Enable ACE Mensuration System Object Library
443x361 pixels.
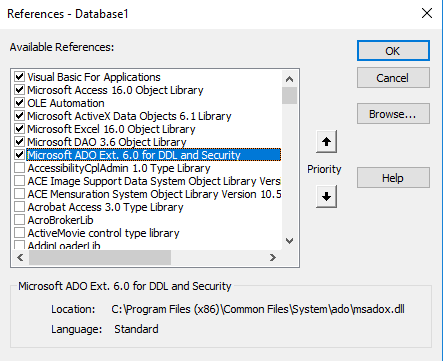pos(19,194)
